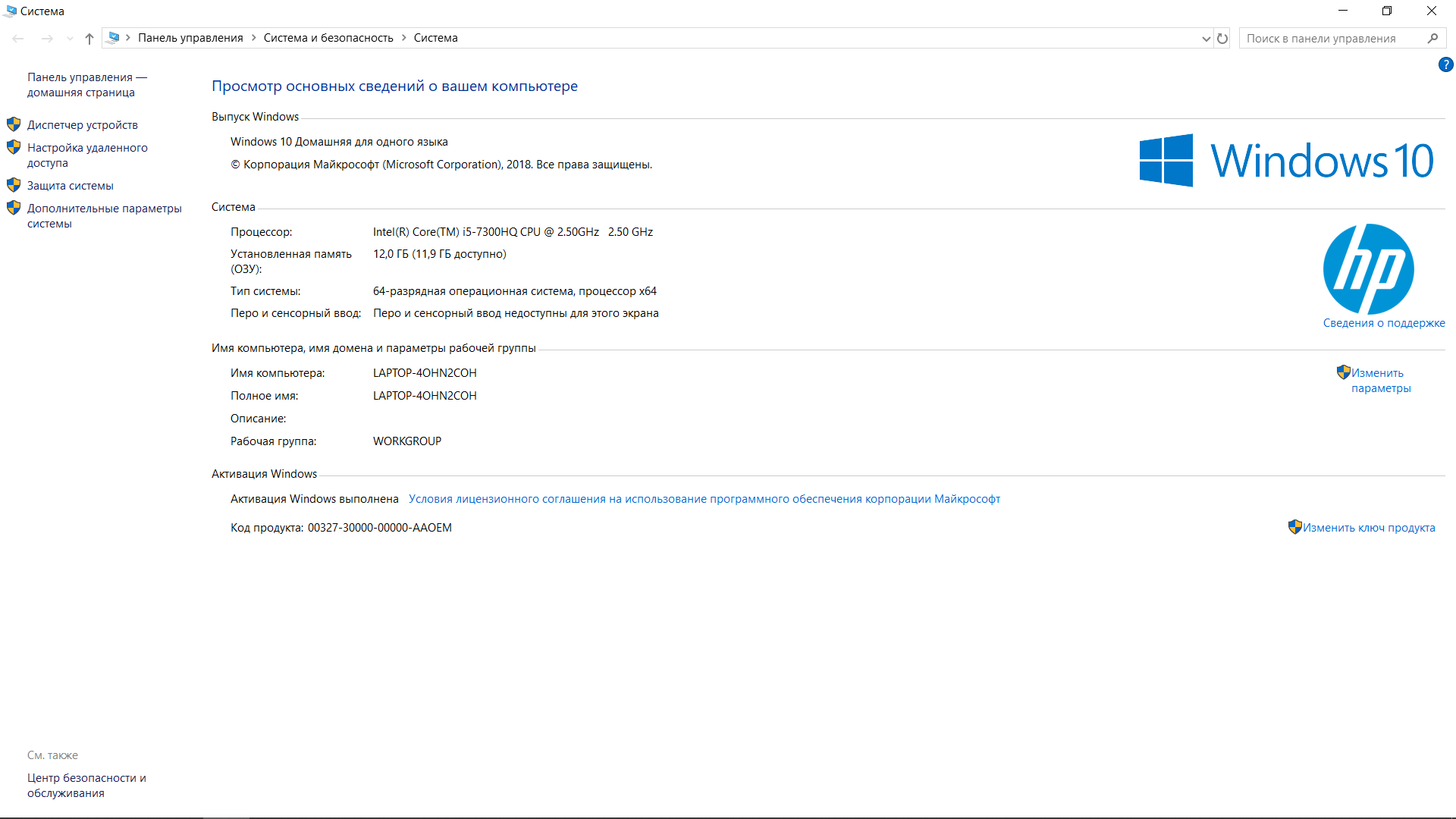The width and height of the screenshot is (1456, 819).
Task: Click shield icon beside Защита системы
Action: [14, 185]
